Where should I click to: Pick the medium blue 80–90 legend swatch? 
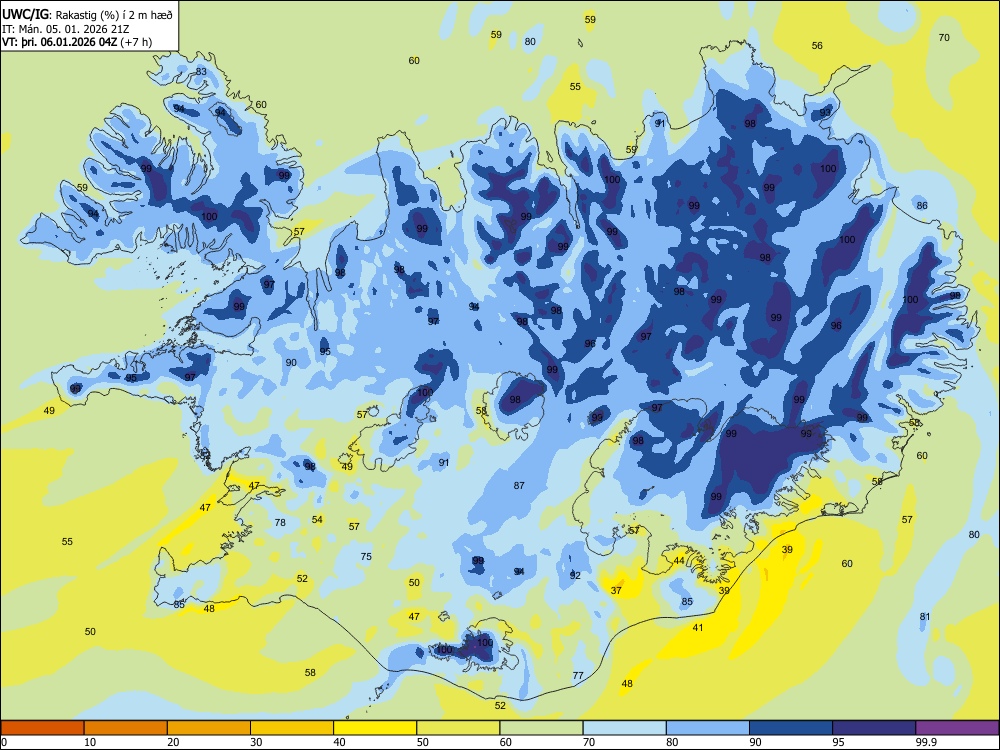click(x=708, y=728)
